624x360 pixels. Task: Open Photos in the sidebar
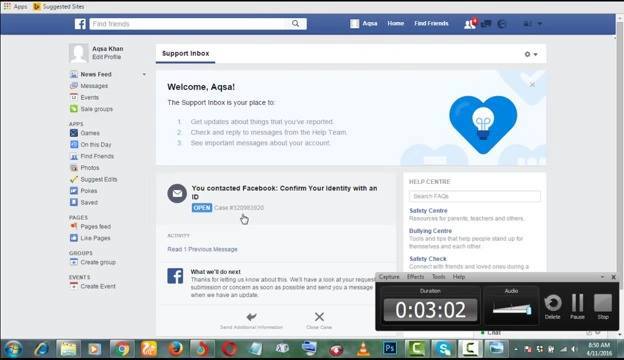(90, 168)
